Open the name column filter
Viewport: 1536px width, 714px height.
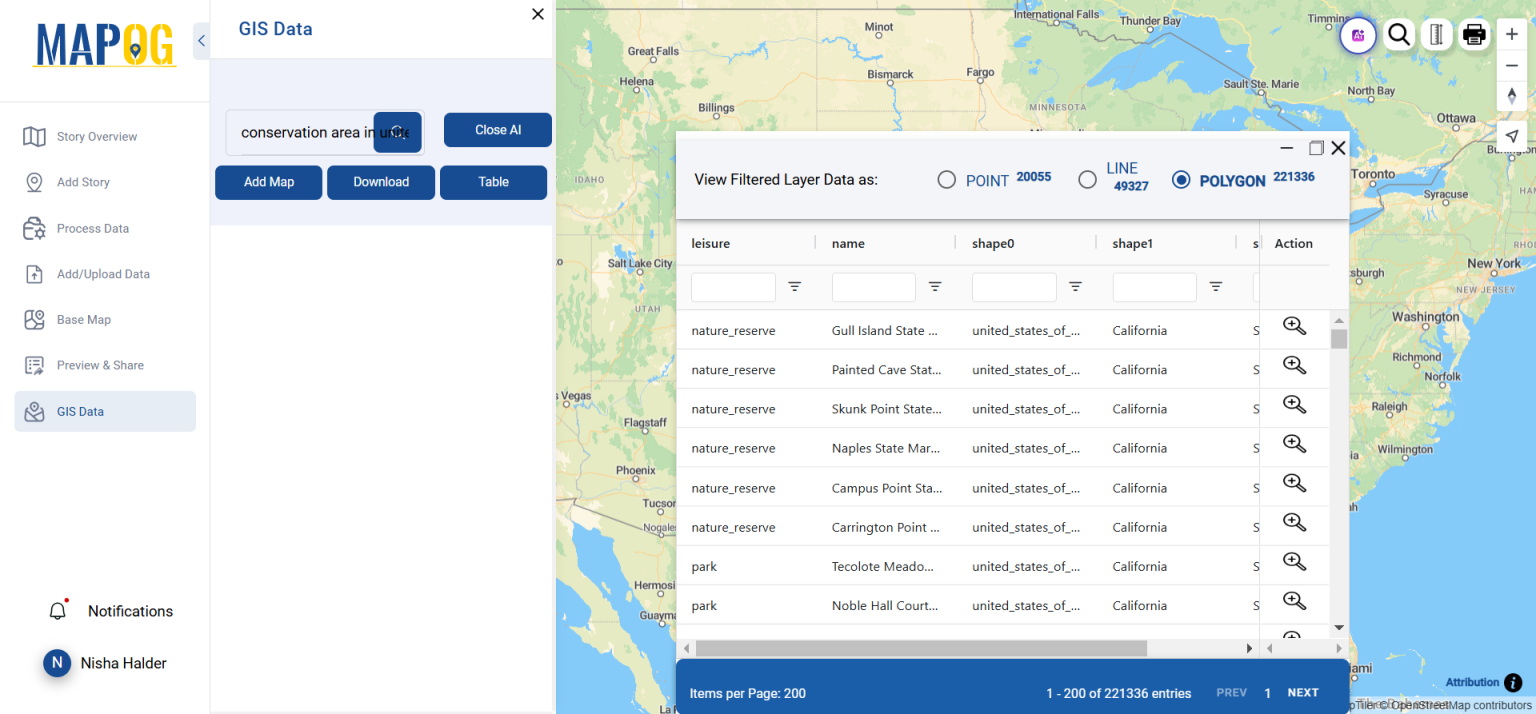point(935,287)
